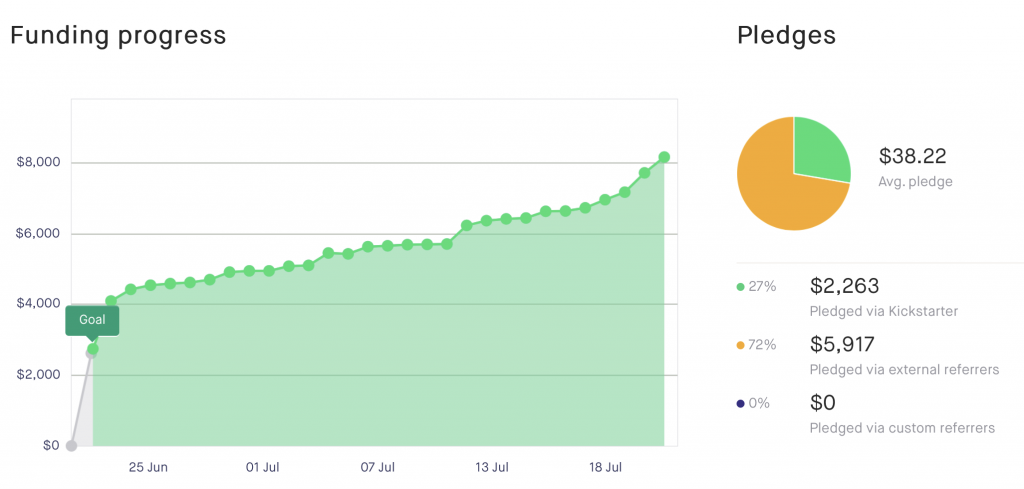Click the Pledges heading
Image resolution: width=1024 pixels, height=489 pixels.
point(786,35)
